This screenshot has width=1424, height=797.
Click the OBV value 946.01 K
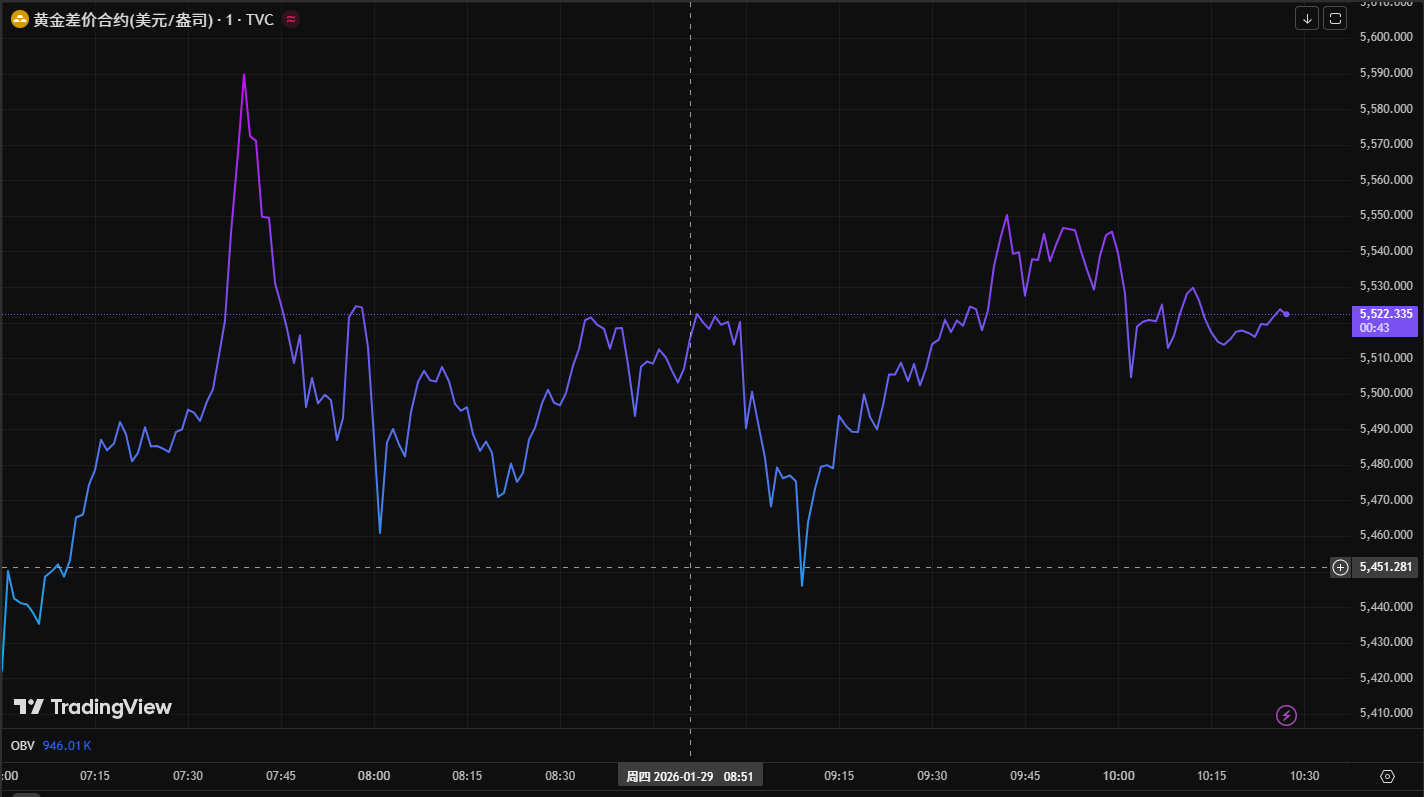pos(69,745)
